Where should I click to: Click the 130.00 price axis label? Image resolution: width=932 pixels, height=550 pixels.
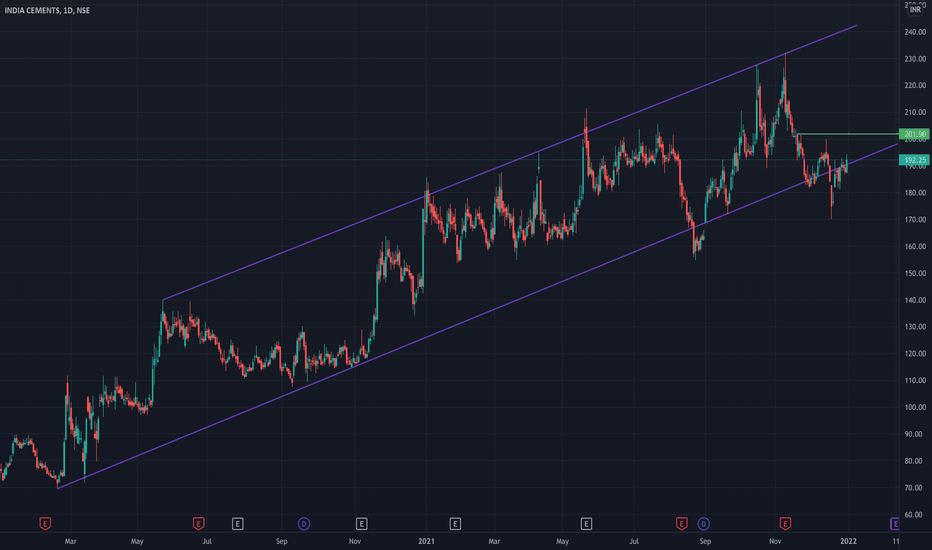tap(915, 327)
